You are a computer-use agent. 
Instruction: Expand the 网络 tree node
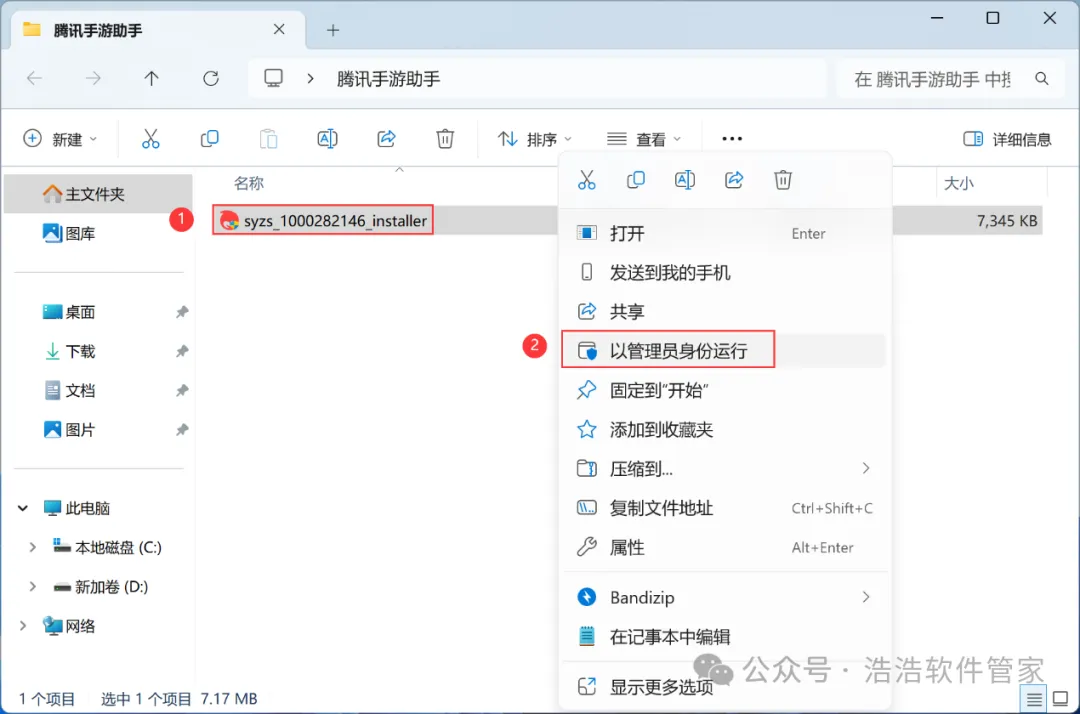(23, 626)
